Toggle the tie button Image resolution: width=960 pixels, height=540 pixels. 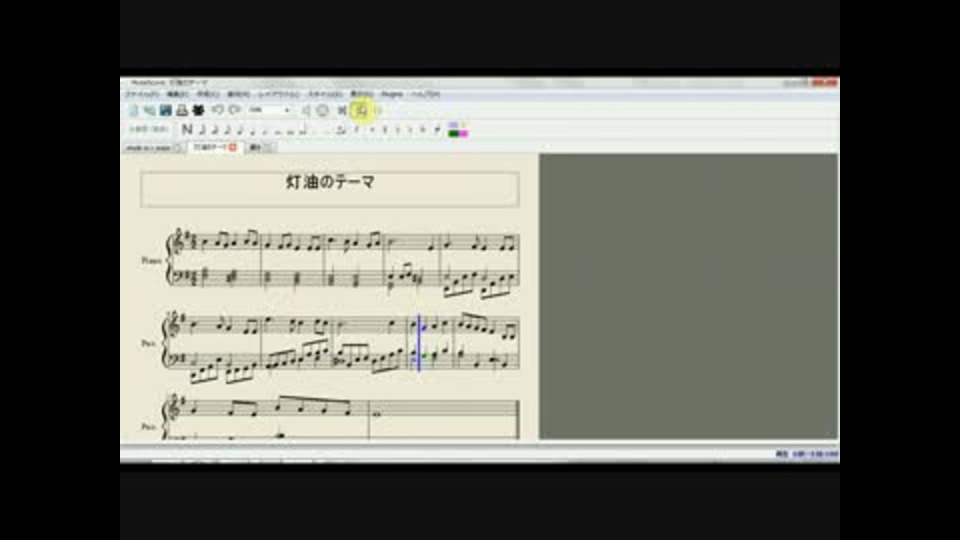click(x=340, y=130)
